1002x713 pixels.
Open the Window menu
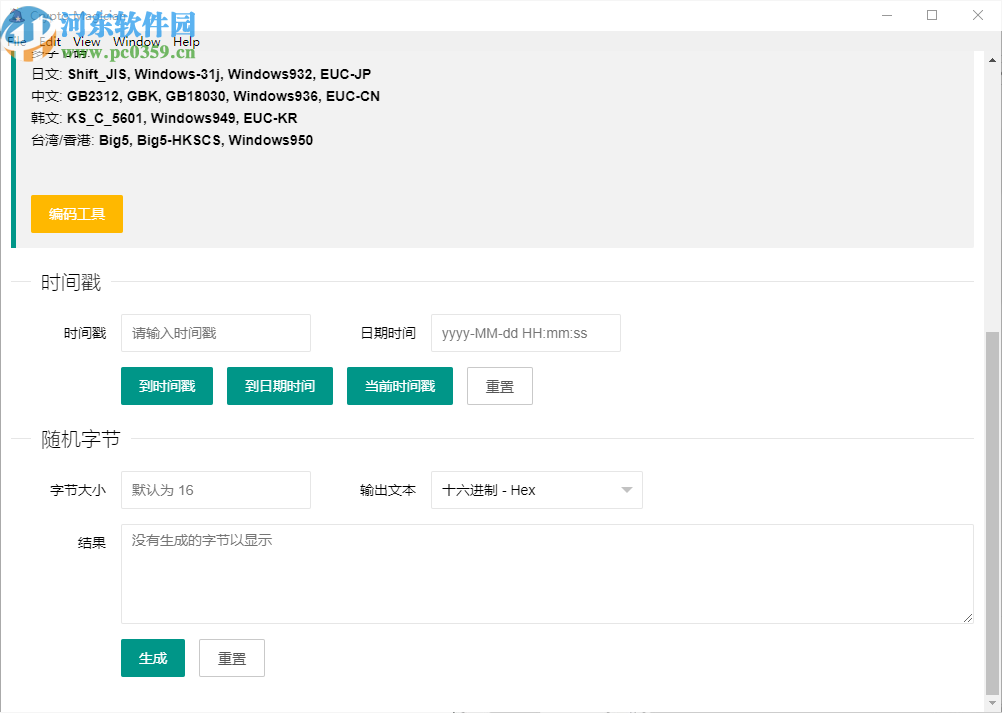point(136,41)
